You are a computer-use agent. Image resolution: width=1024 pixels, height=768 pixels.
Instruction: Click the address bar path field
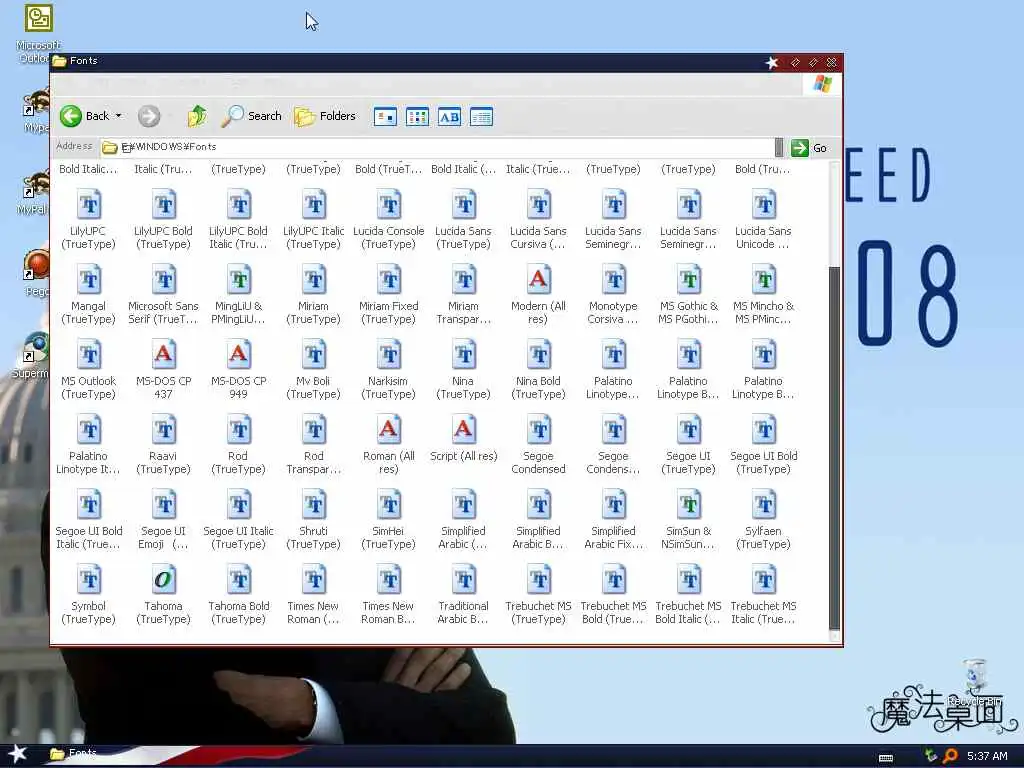click(437, 147)
